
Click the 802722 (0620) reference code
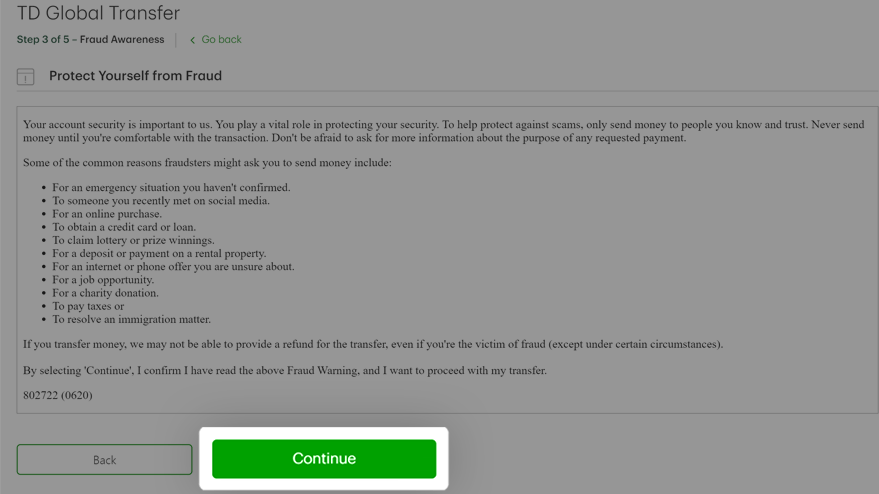point(58,395)
